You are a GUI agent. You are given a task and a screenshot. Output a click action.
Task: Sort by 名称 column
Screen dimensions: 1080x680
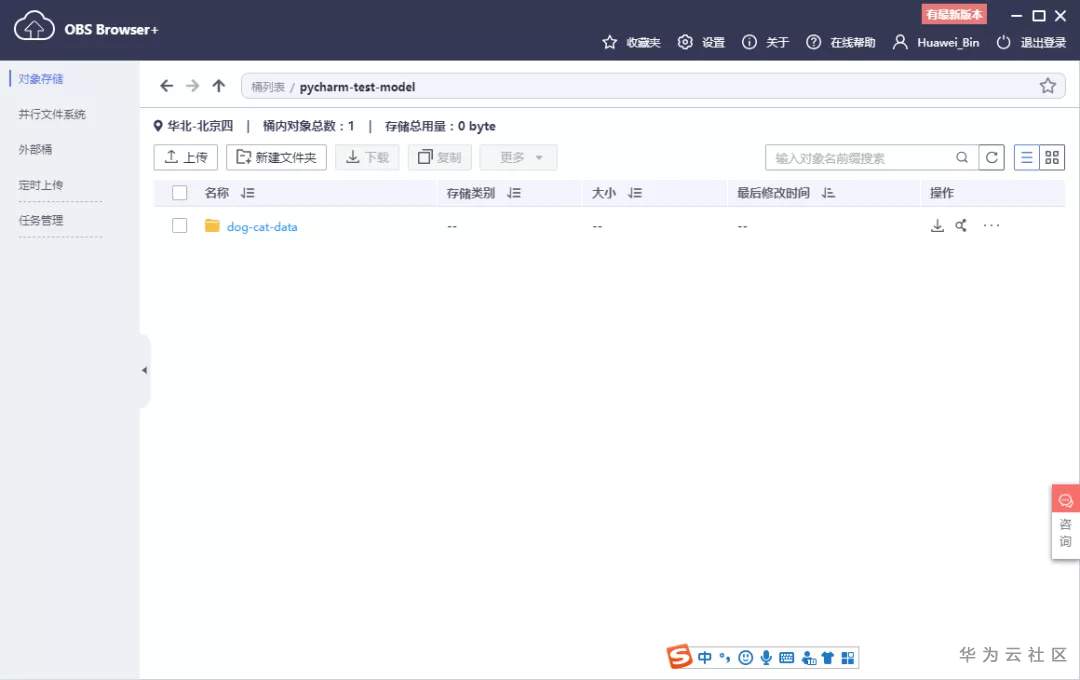(x=248, y=193)
